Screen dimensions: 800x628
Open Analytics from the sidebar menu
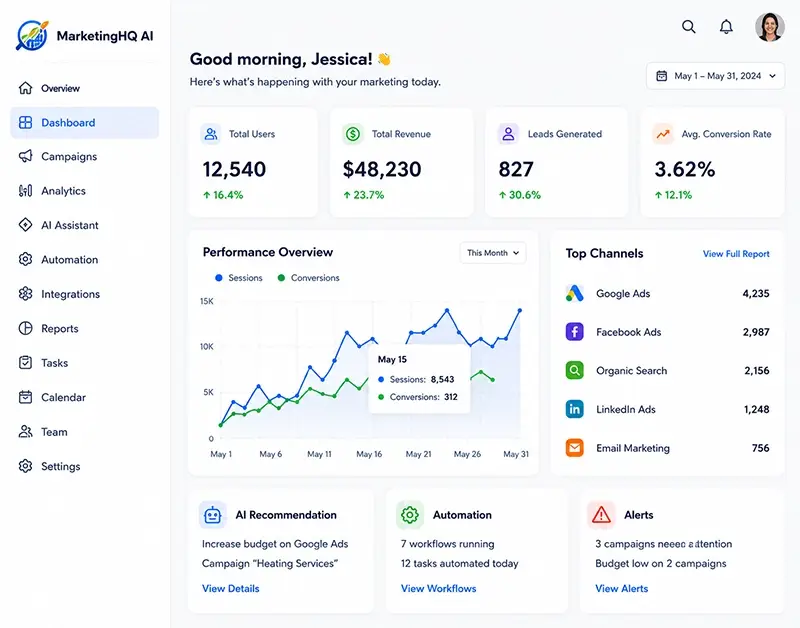(63, 191)
